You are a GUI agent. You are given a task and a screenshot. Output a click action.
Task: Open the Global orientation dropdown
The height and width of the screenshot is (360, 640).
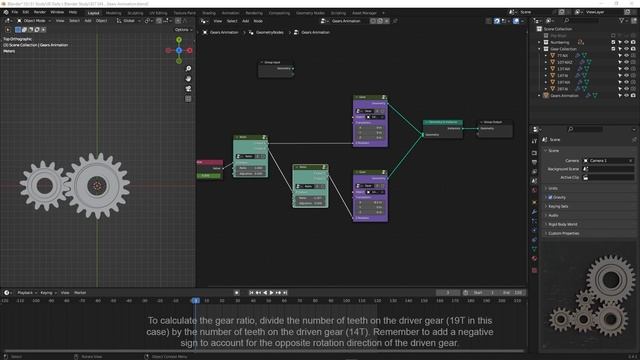pos(129,20)
